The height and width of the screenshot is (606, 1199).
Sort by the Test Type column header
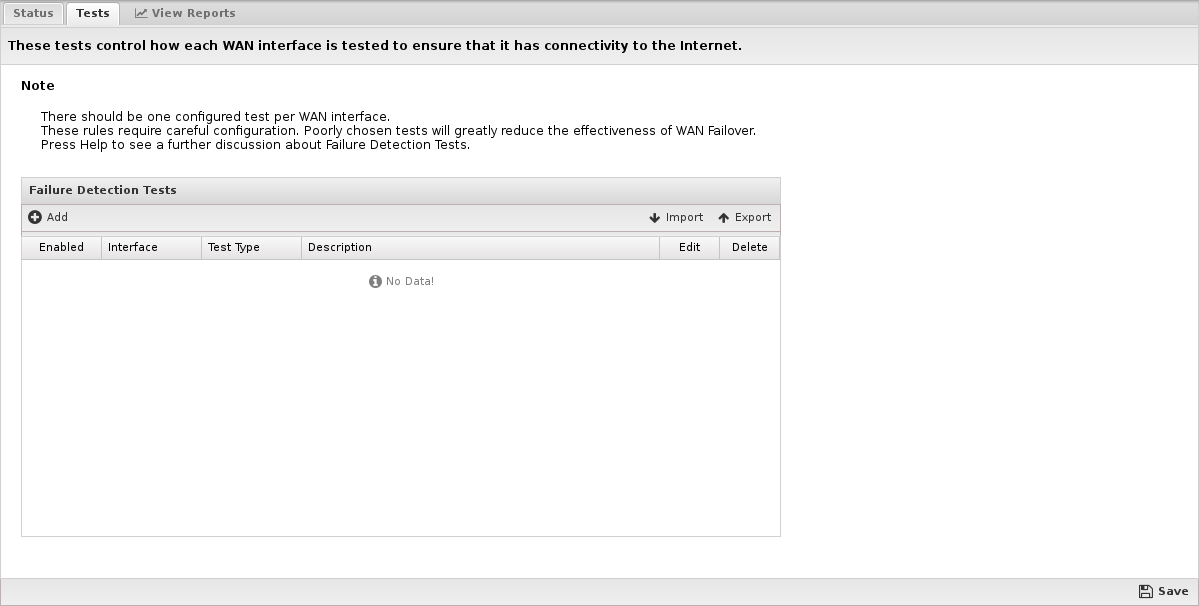[252, 248]
